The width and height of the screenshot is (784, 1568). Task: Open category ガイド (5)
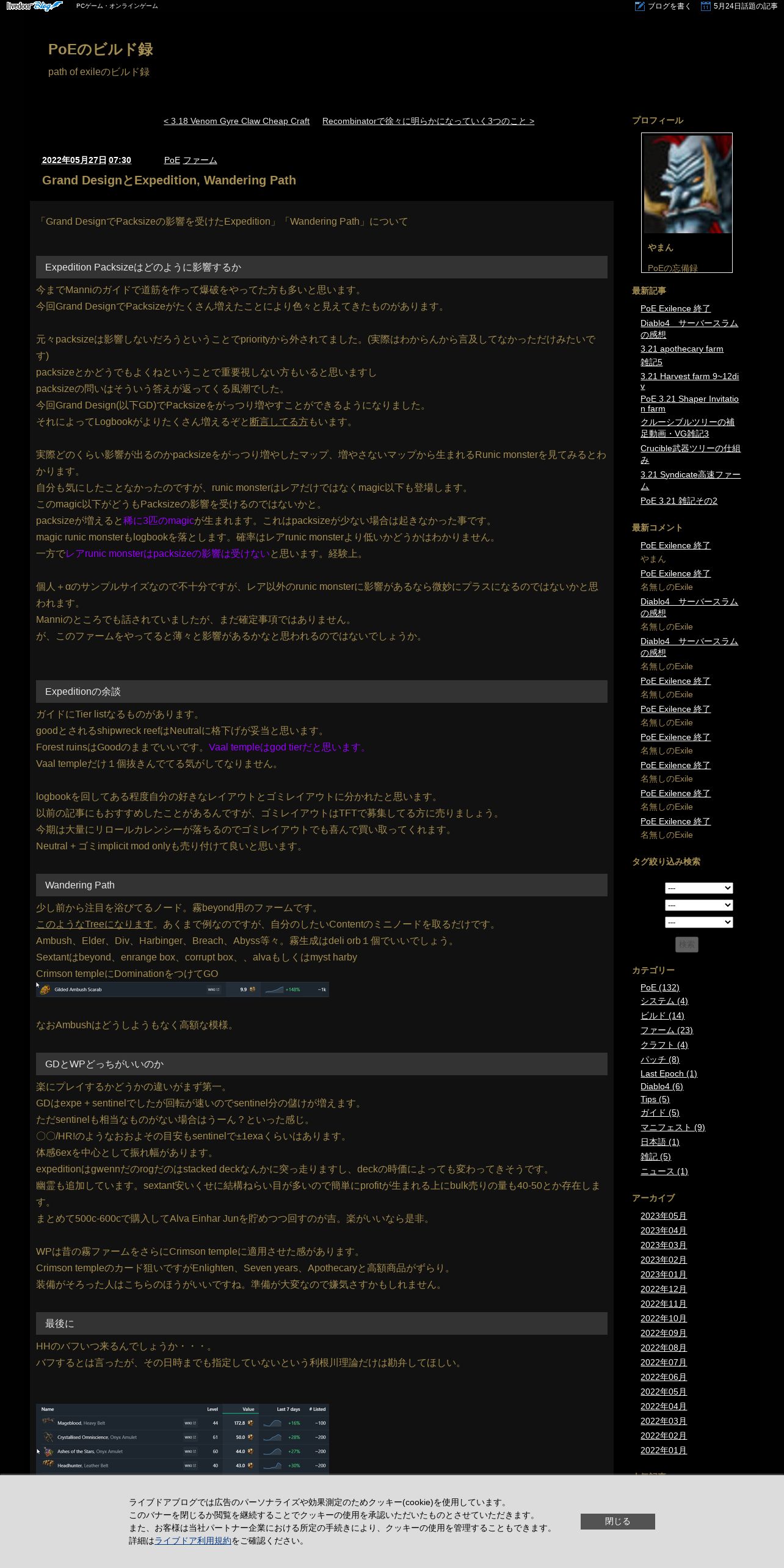(660, 1112)
